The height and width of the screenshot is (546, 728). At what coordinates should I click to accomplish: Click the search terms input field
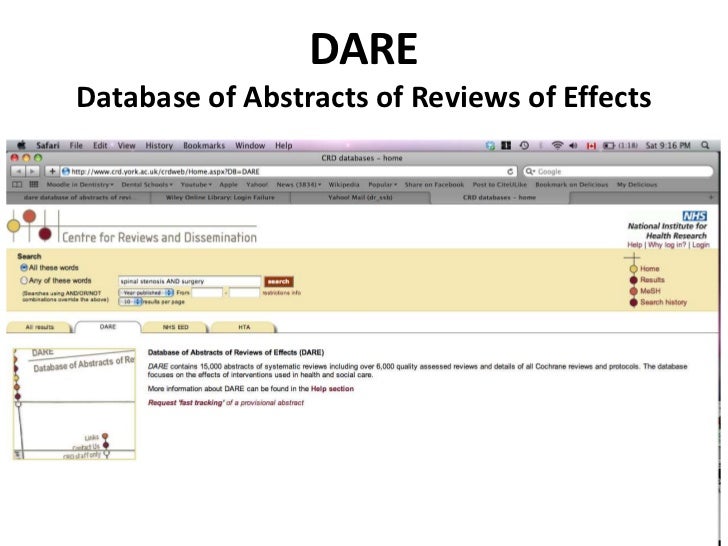[x=189, y=281]
